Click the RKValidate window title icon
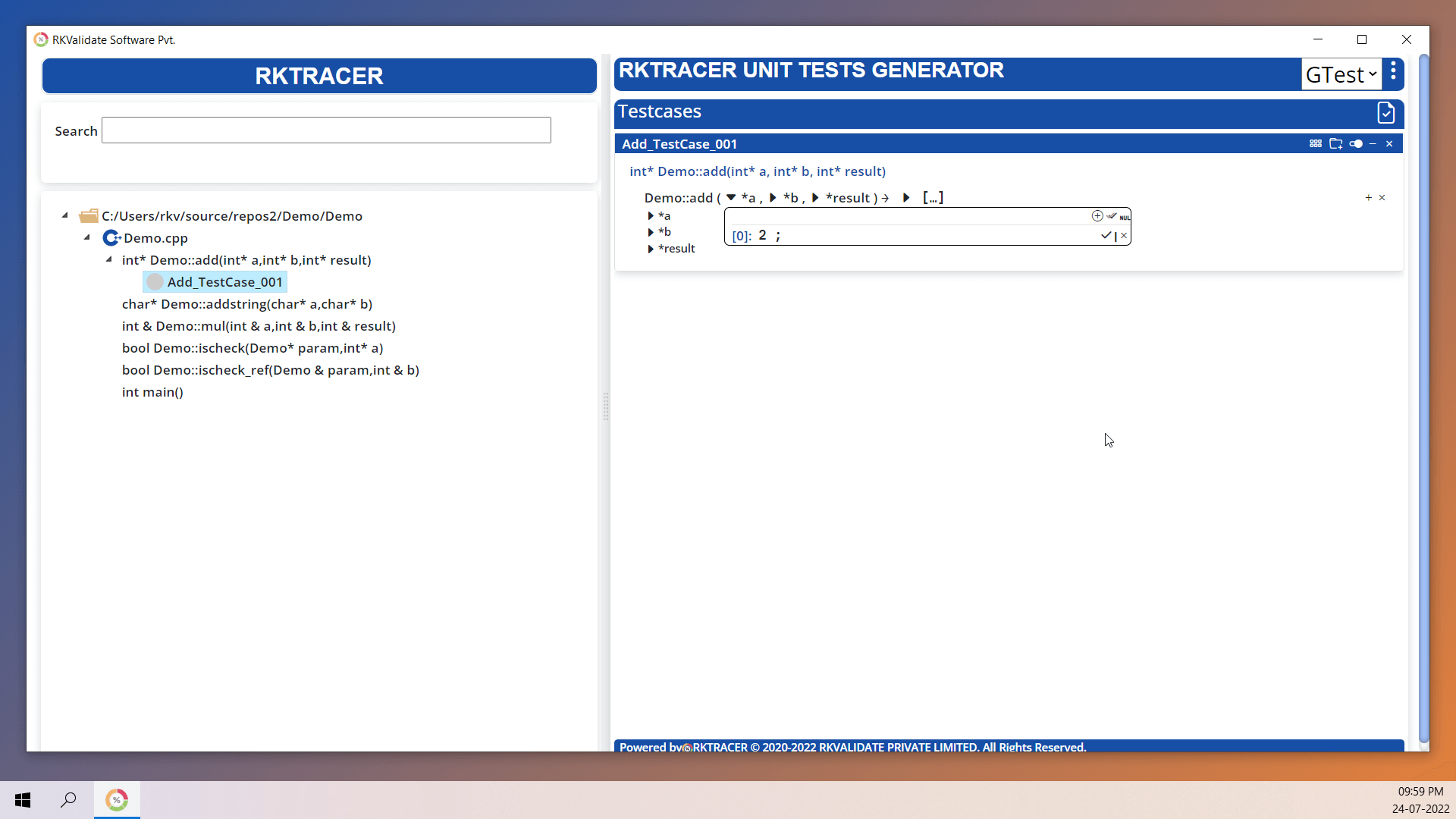This screenshot has height=819, width=1456. coord(41,39)
